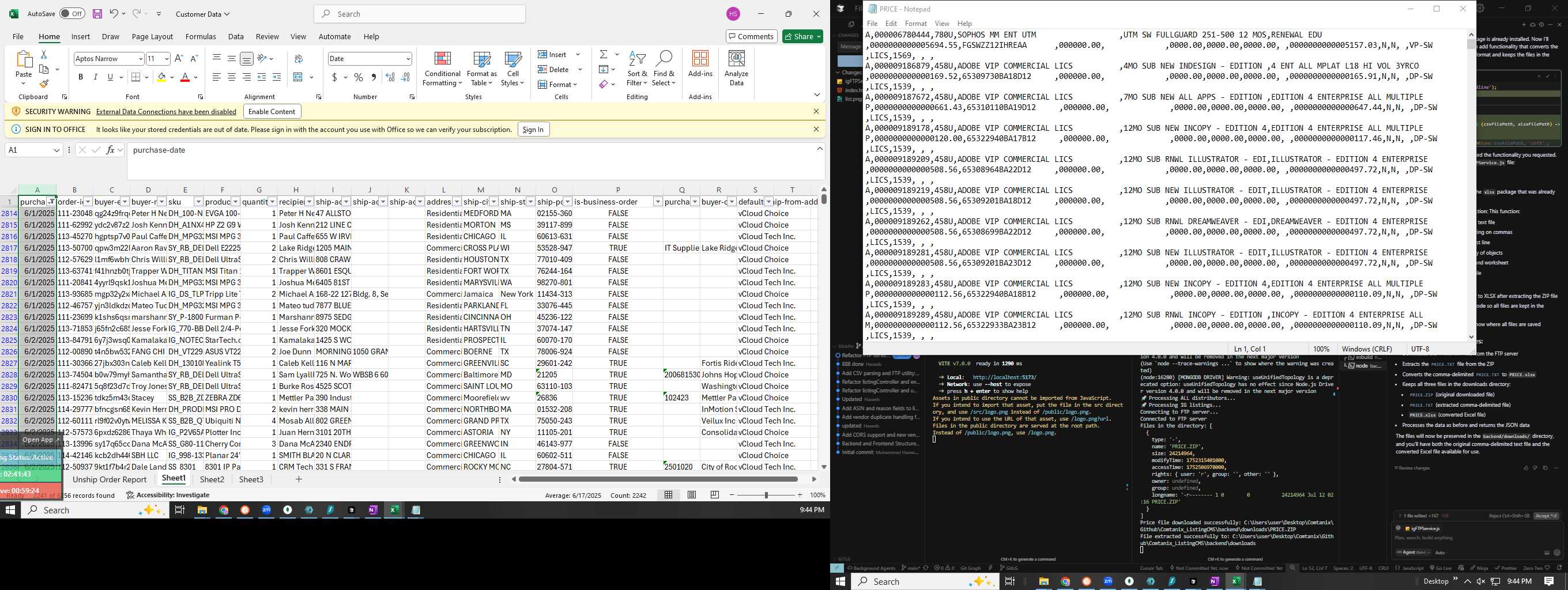This screenshot has width=1568, height=590.
Task: Click the Center align icon
Action: pos(232,77)
